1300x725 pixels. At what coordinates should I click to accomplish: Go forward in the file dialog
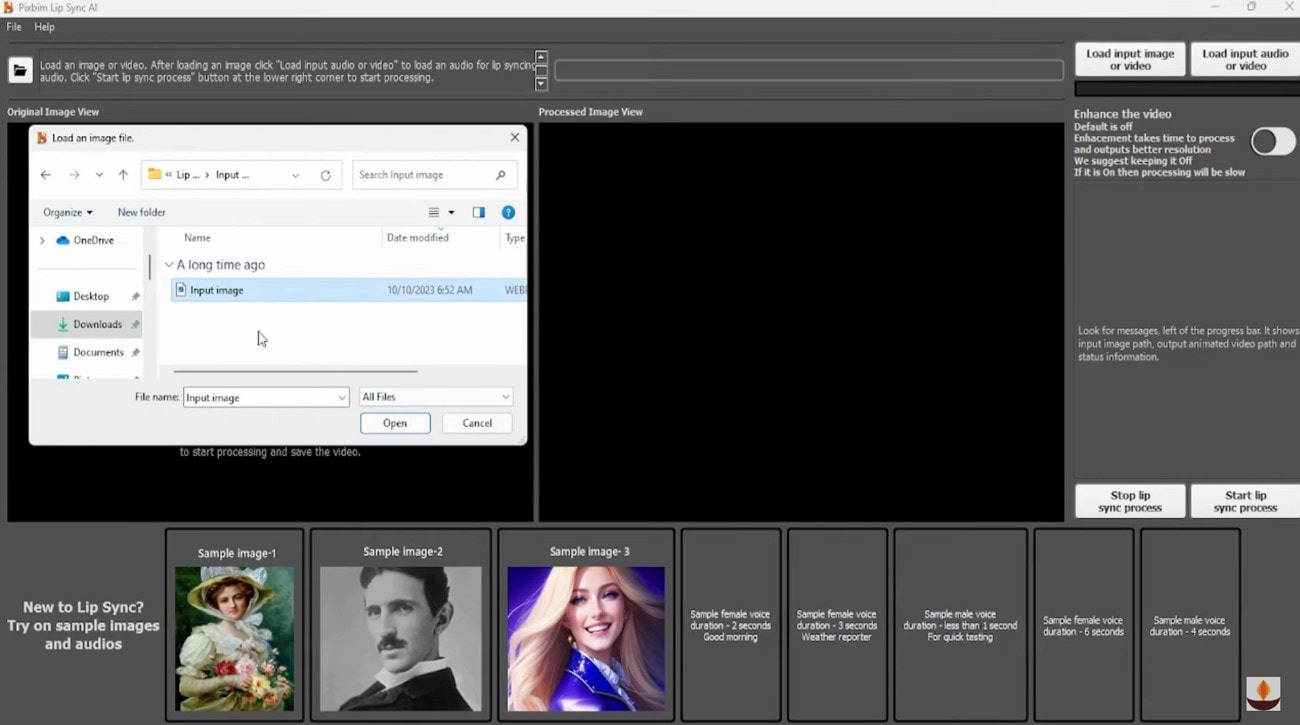pyautogui.click(x=74, y=175)
